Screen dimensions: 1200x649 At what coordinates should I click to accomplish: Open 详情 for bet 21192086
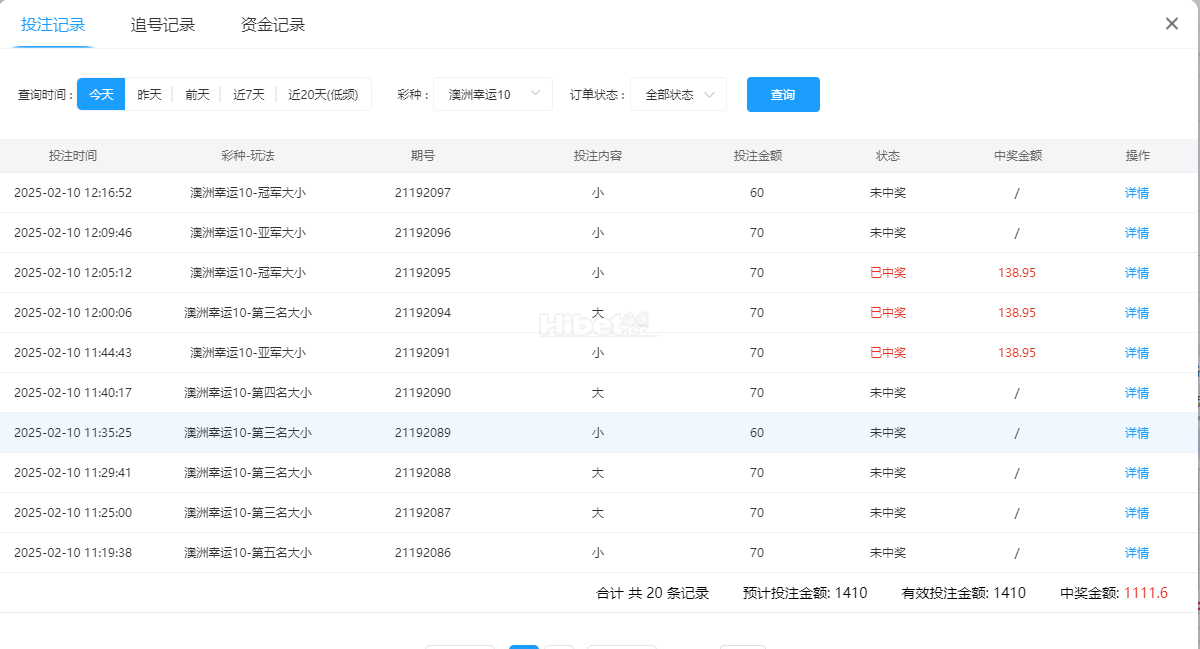click(x=1137, y=553)
